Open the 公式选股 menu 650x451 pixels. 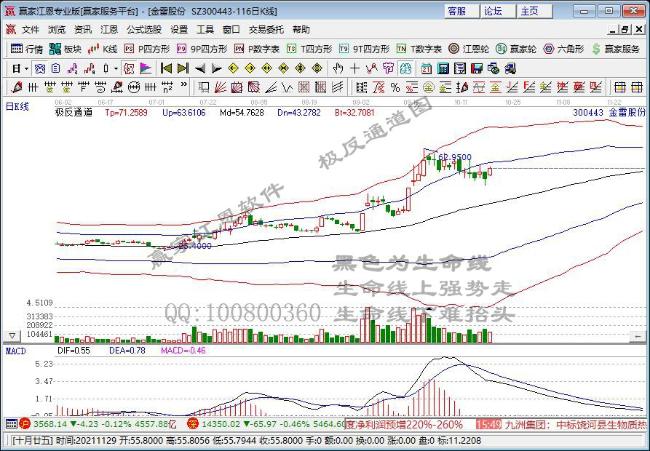(x=144, y=30)
